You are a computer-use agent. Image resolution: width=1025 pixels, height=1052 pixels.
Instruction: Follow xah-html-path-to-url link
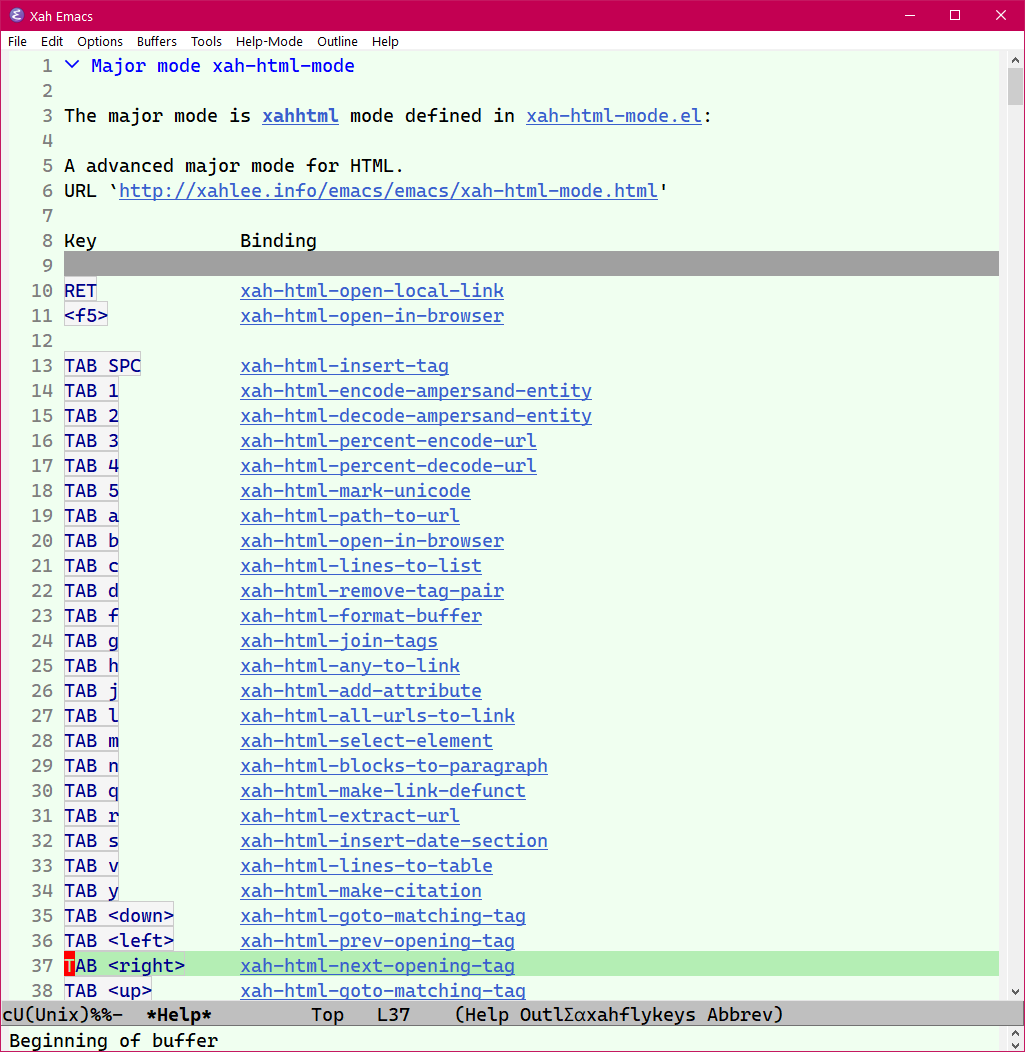click(x=349, y=516)
